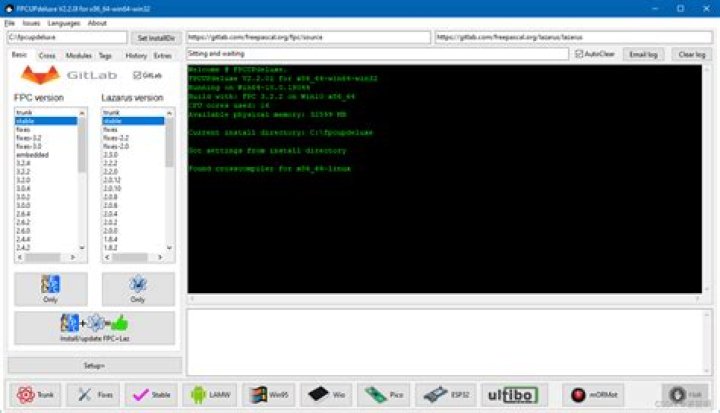Open the File menu
Image resolution: width=720 pixels, height=413 pixels.
[x=10, y=23]
